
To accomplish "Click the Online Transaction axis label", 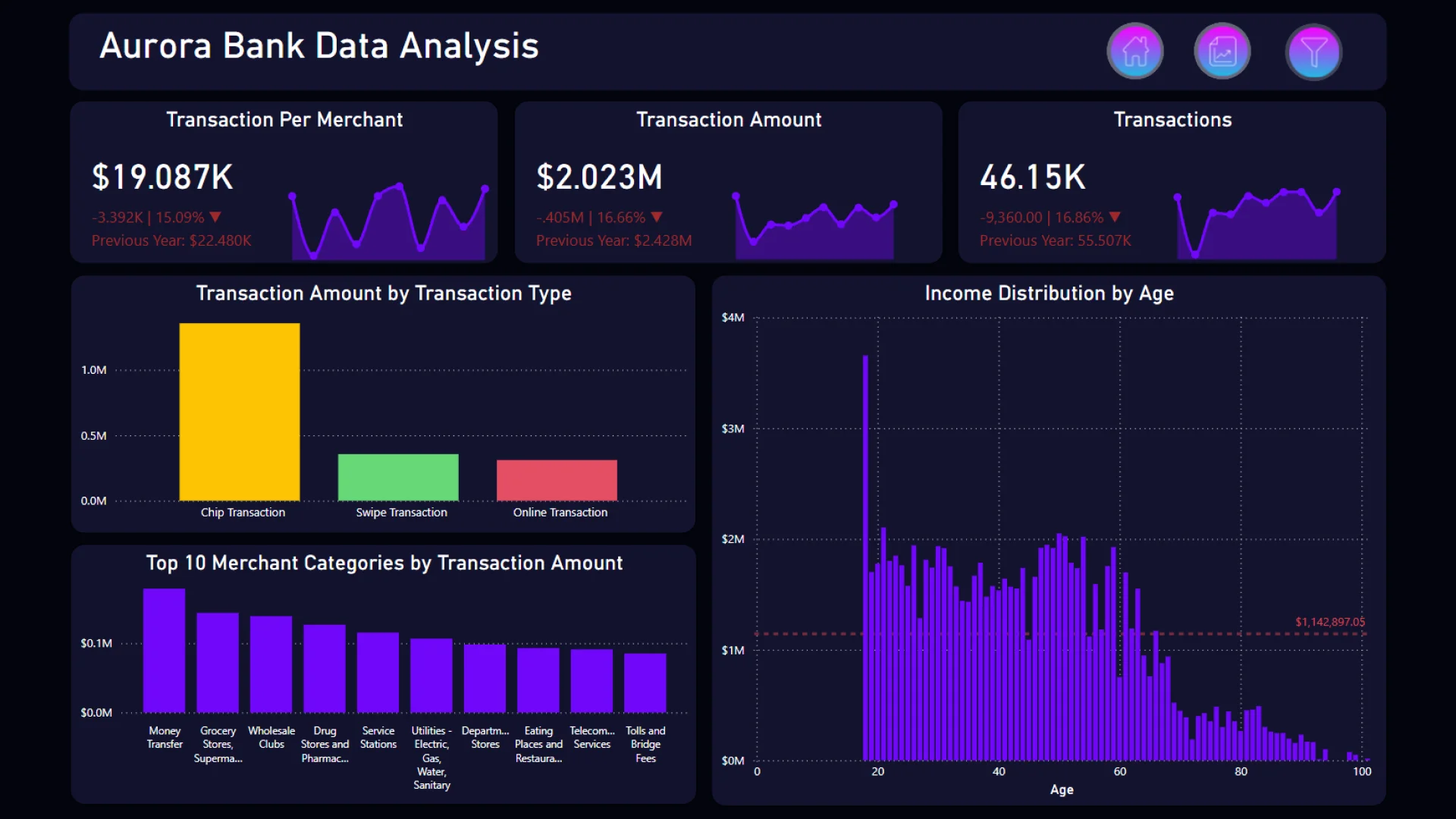I will (x=560, y=513).
